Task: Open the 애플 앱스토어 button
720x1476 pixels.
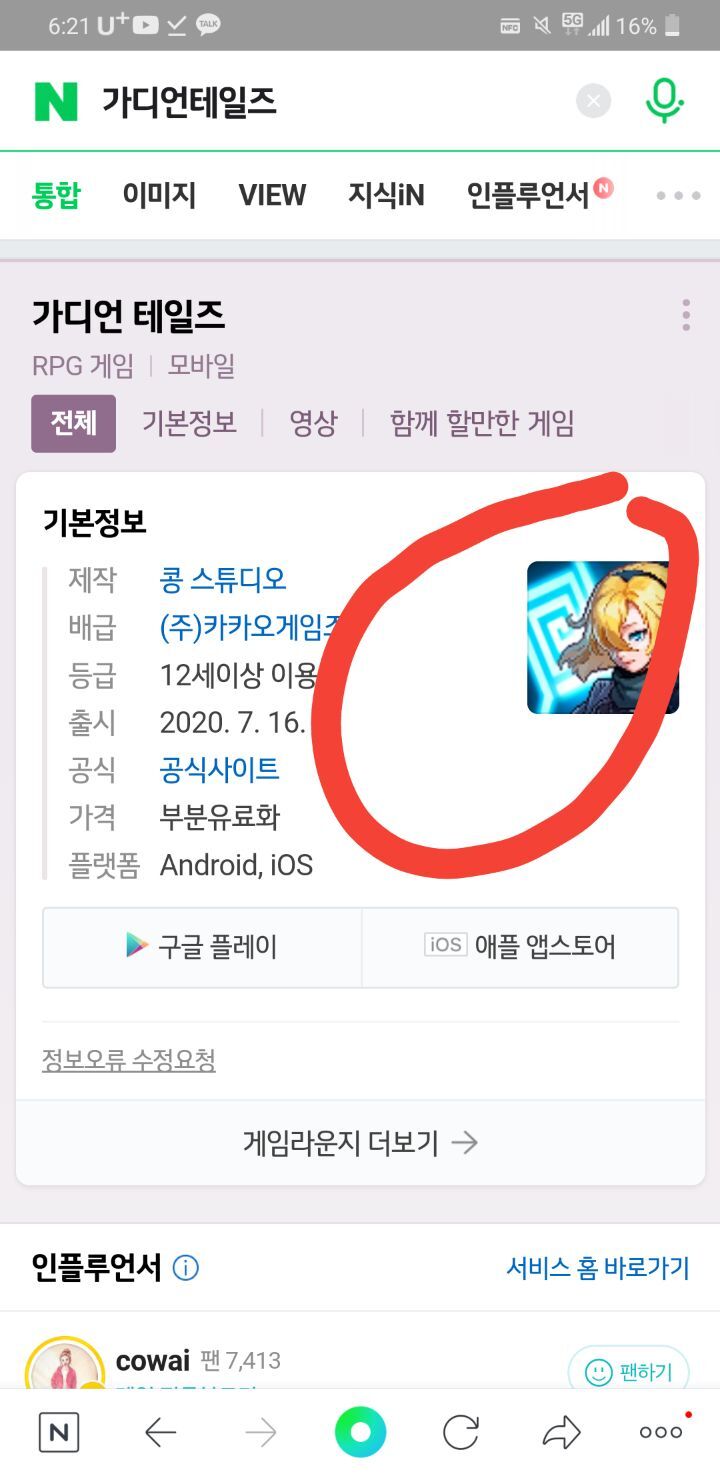Action: point(520,946)
